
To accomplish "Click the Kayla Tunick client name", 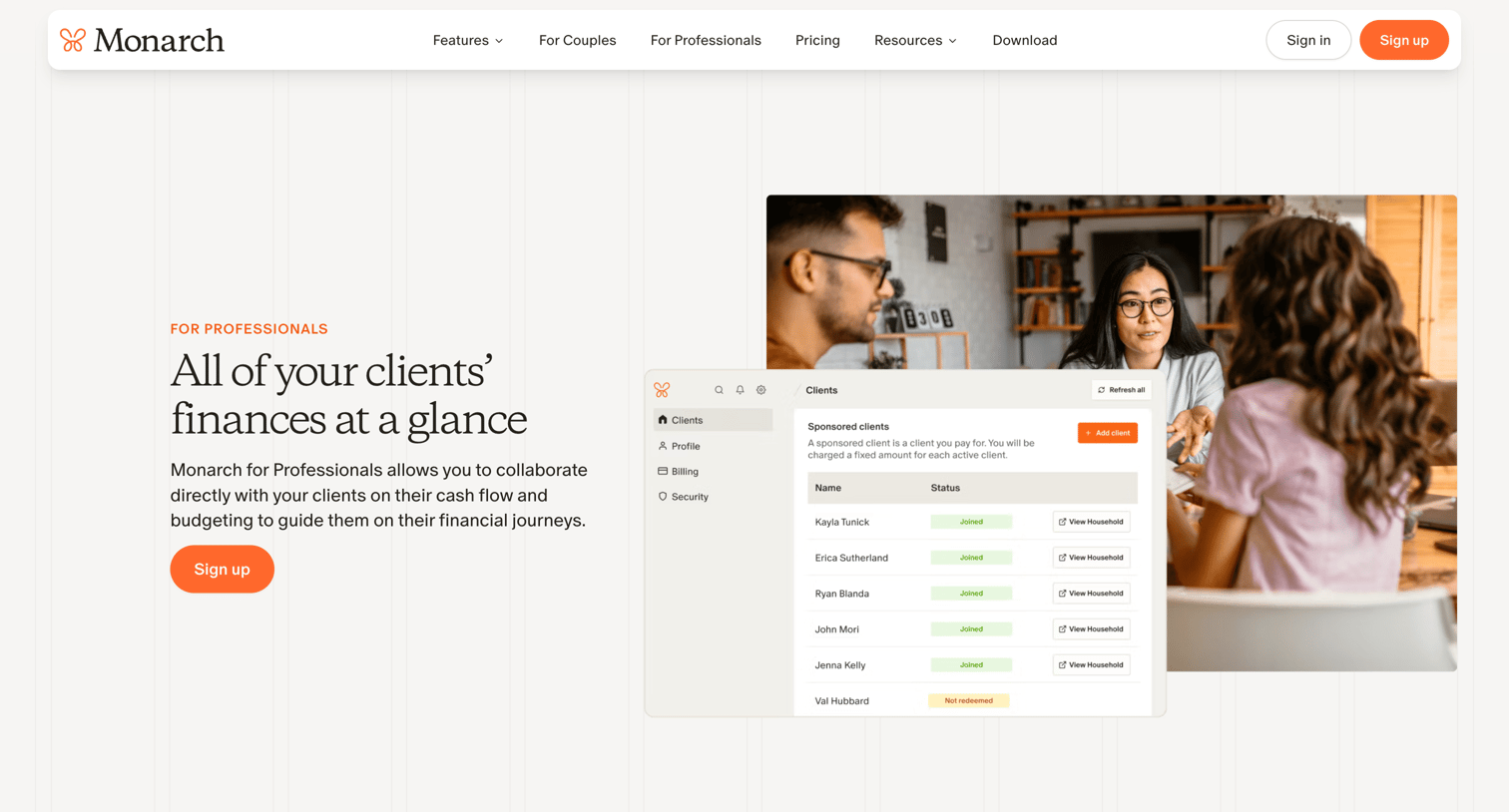I will (842, 522).
